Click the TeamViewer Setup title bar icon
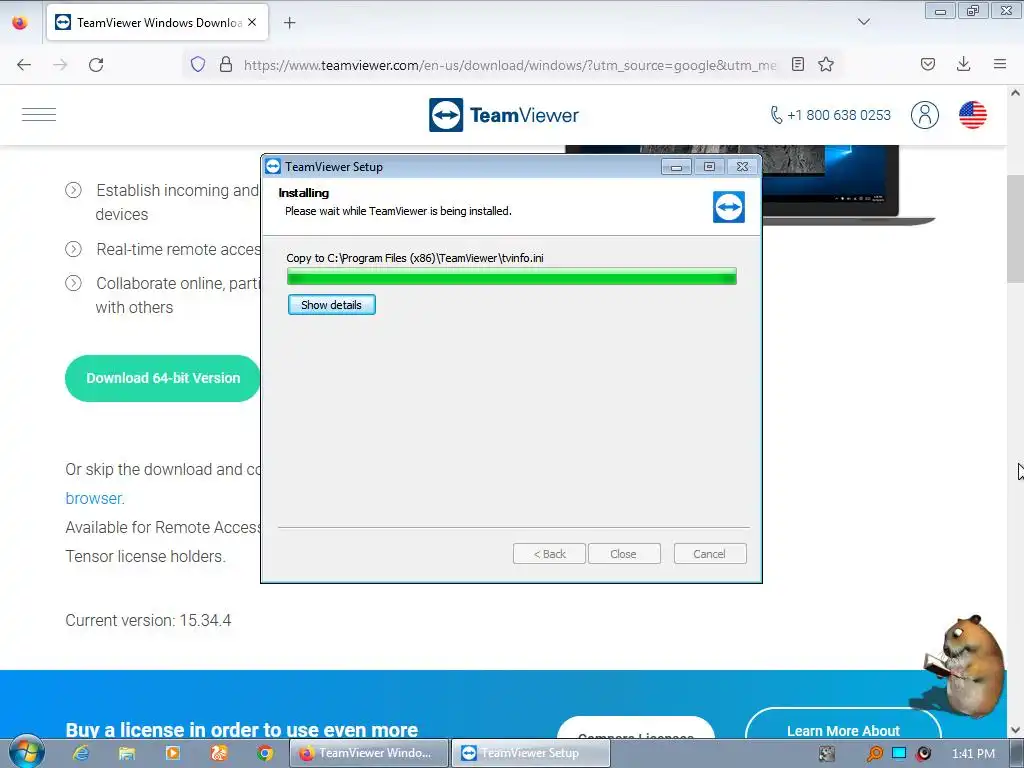Viewport: 1024px width, 768px height. coord(273,167)
